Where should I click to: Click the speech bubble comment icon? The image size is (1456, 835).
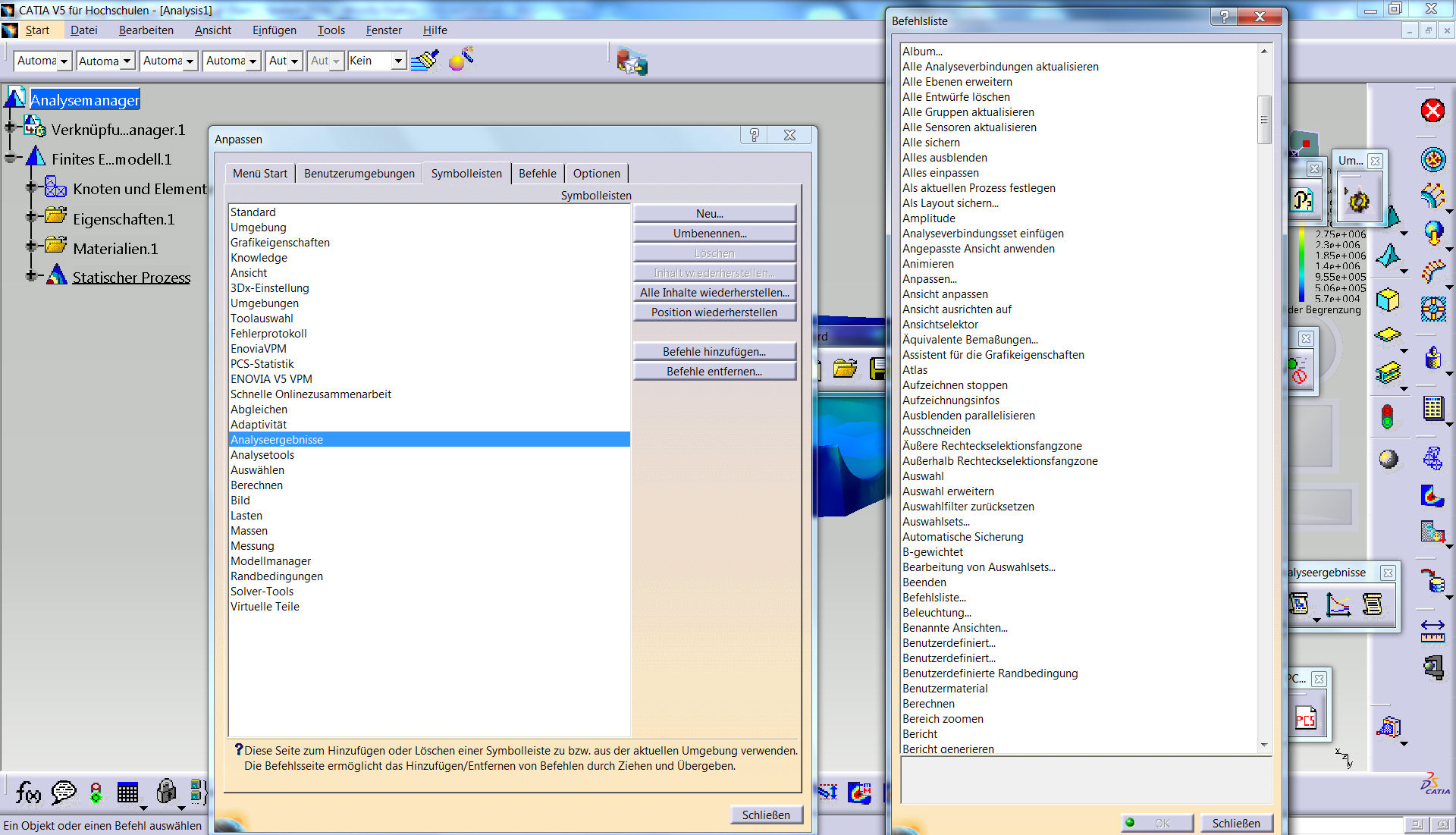64,793
